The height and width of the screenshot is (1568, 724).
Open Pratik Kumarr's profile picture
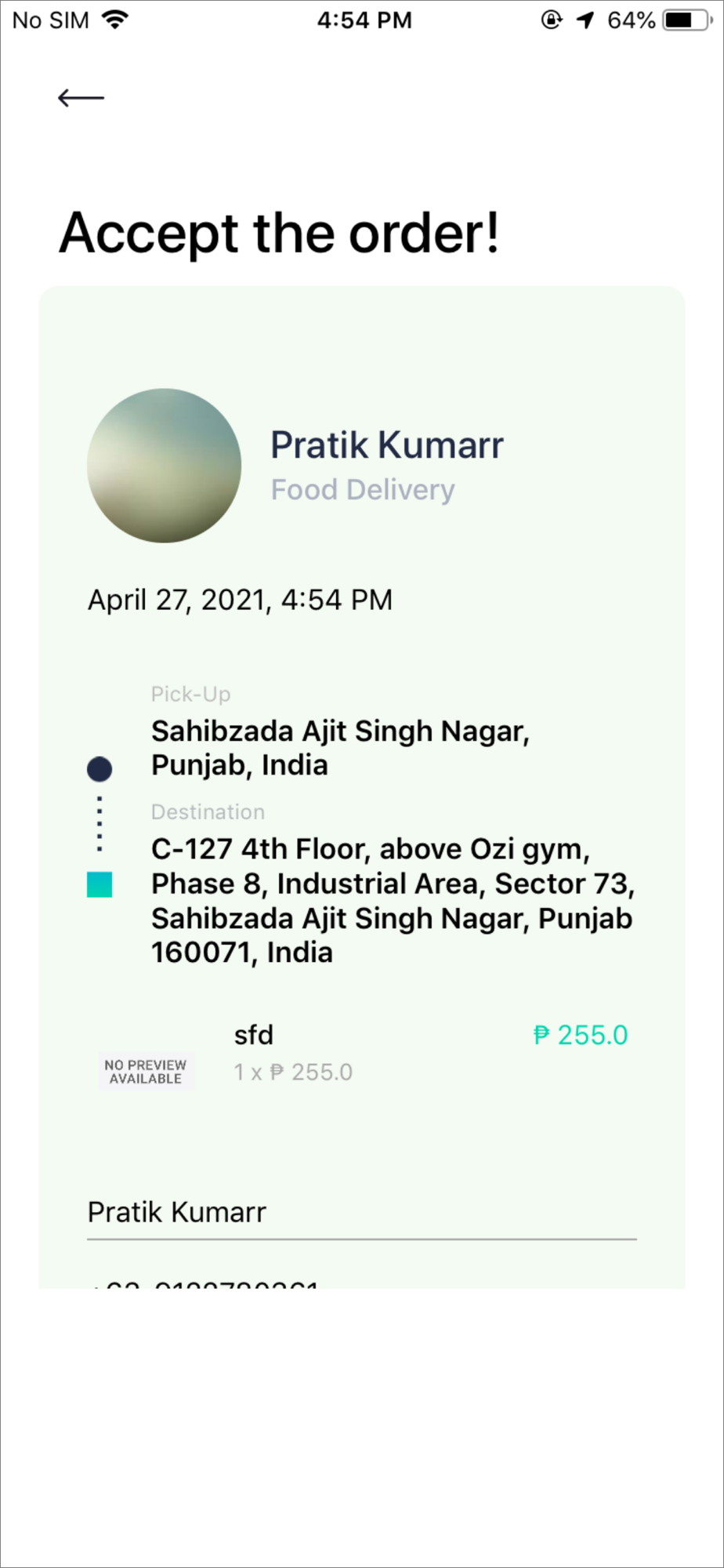(x=165, y=466)
